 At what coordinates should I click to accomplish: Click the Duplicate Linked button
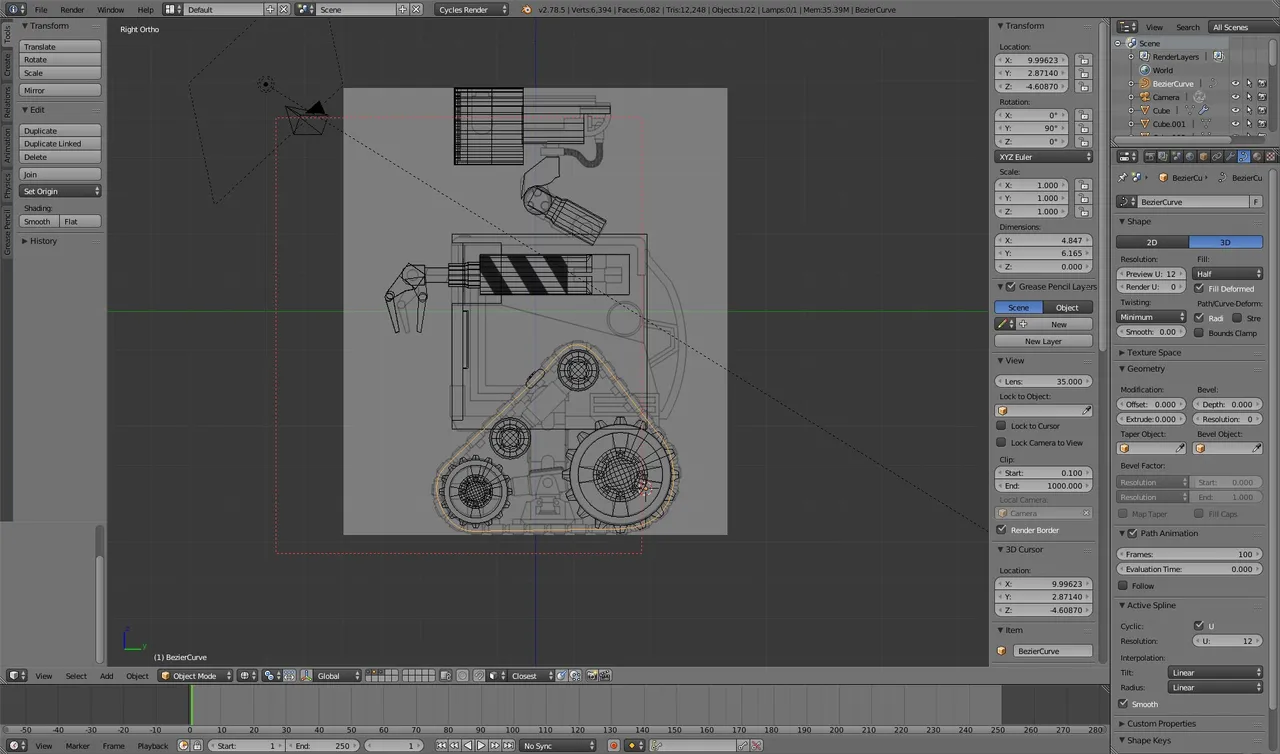(x=60, y=144)
